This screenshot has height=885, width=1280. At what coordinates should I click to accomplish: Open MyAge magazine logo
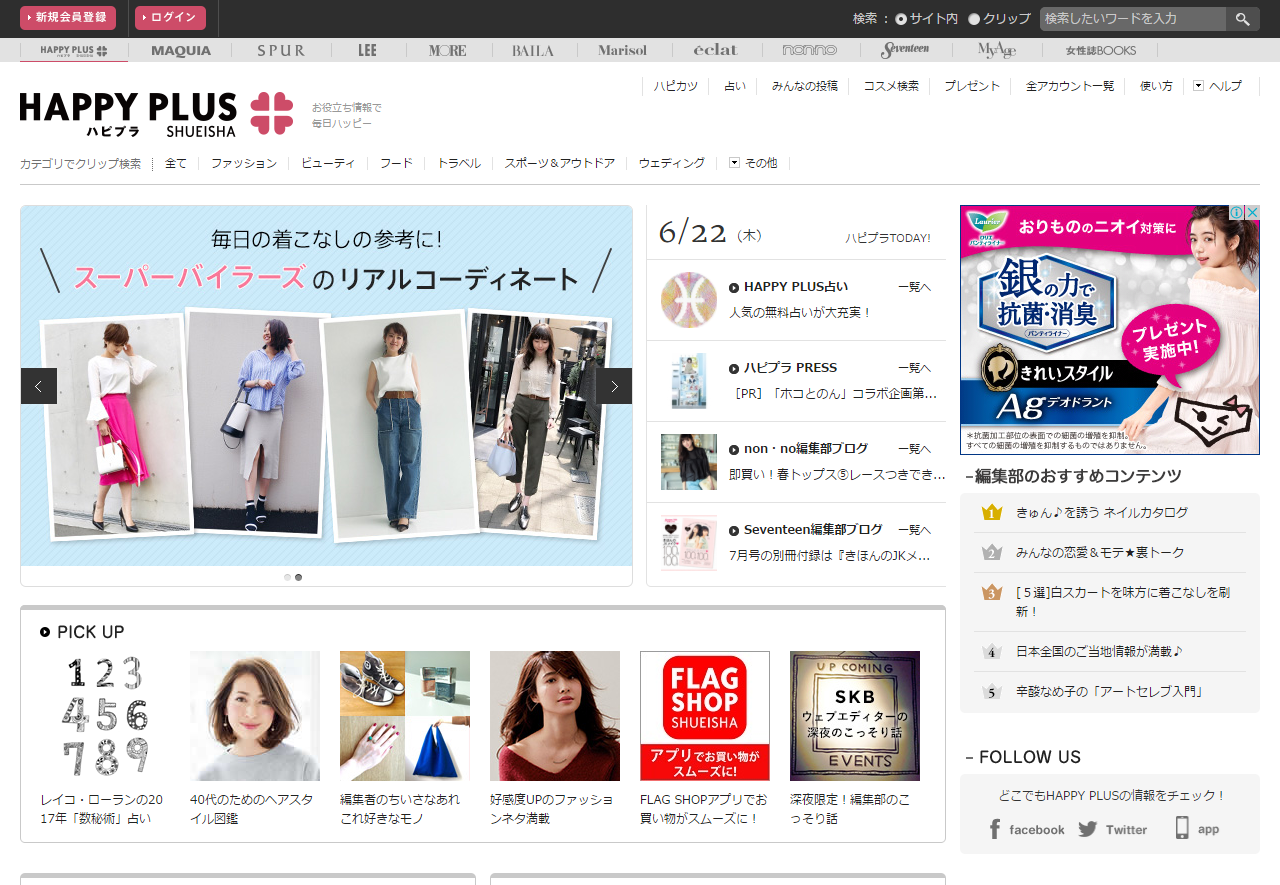coord(996,50)
